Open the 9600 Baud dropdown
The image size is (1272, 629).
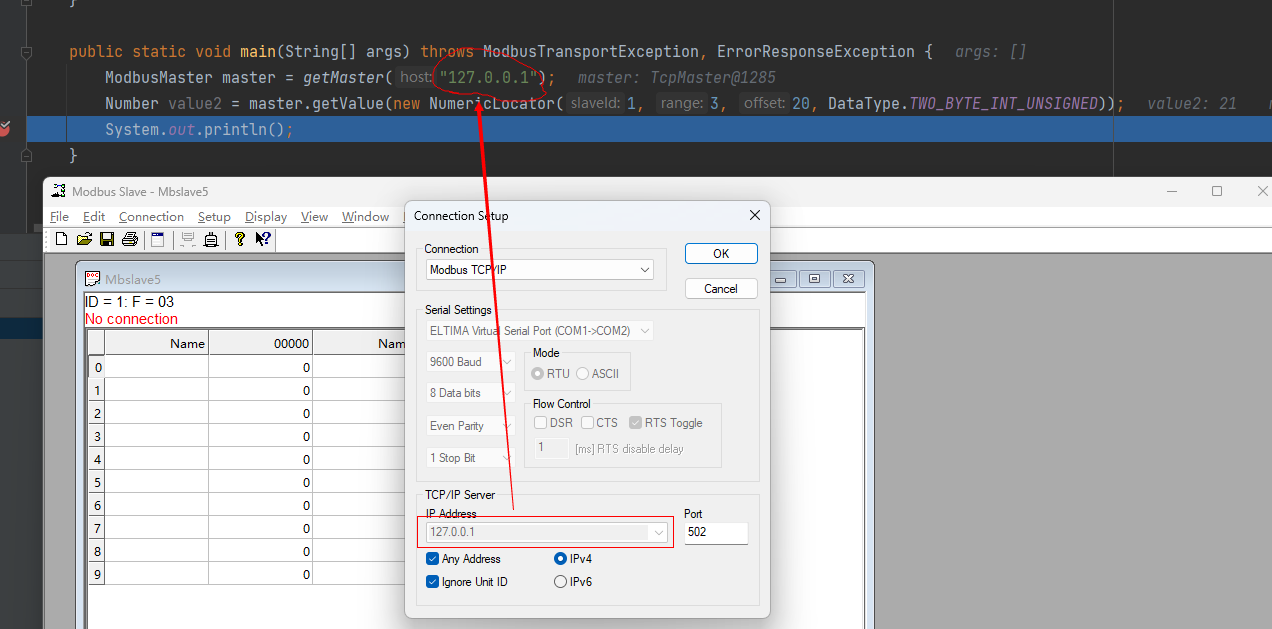tap(471, 362)
